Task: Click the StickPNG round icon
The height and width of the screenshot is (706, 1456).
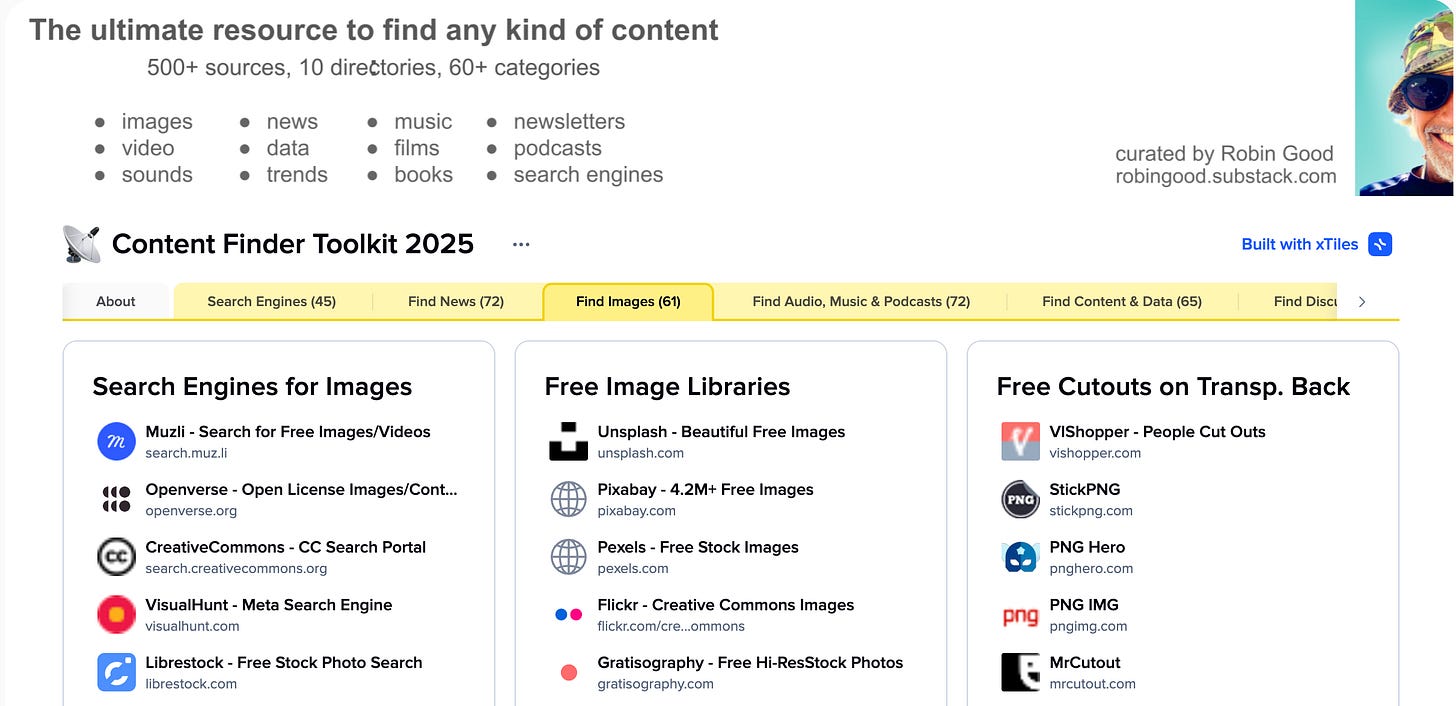Action: pyautogui.click(x=1021, y=499)
